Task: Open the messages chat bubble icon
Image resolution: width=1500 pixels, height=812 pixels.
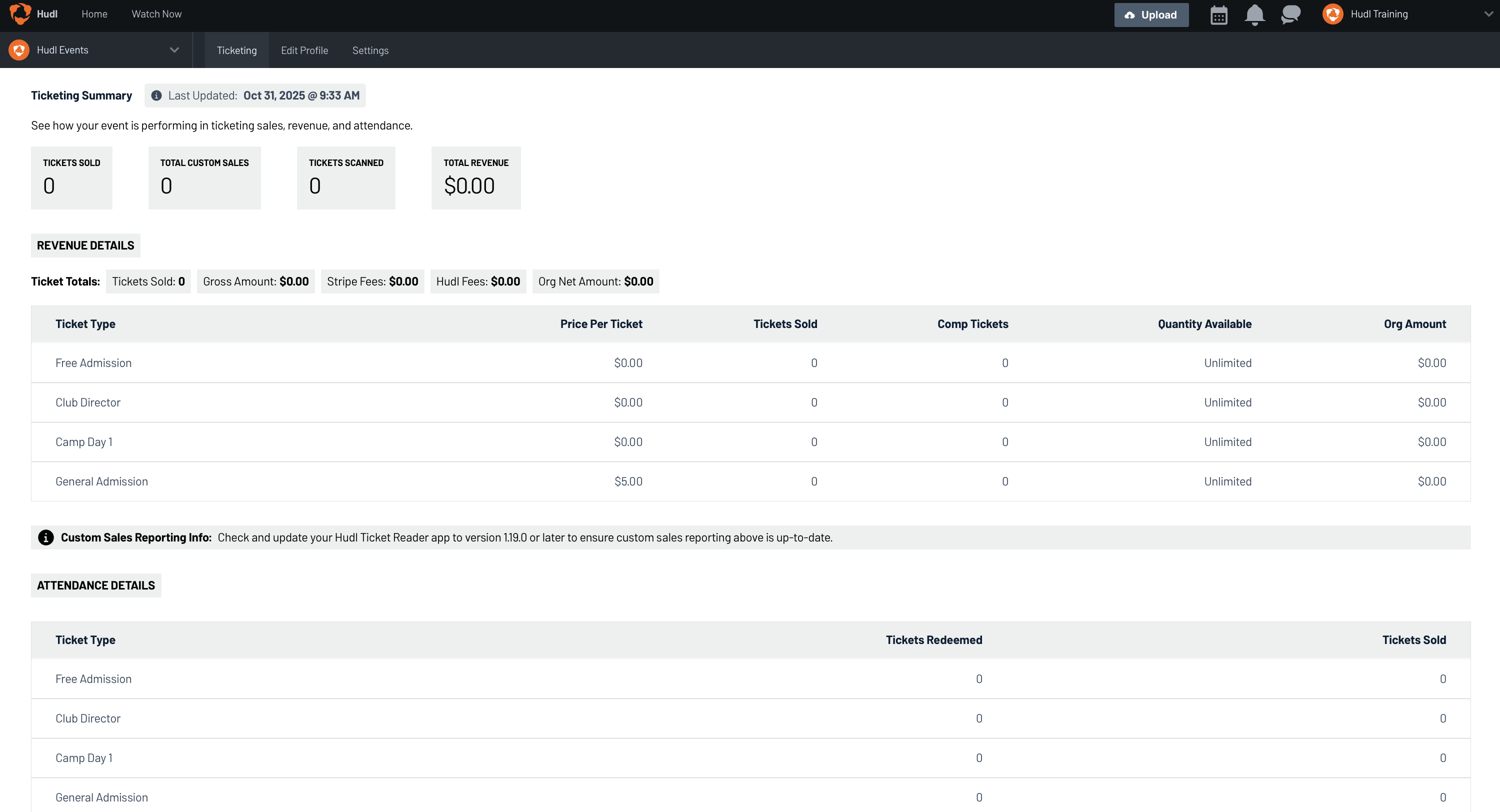Action: 1290,14
